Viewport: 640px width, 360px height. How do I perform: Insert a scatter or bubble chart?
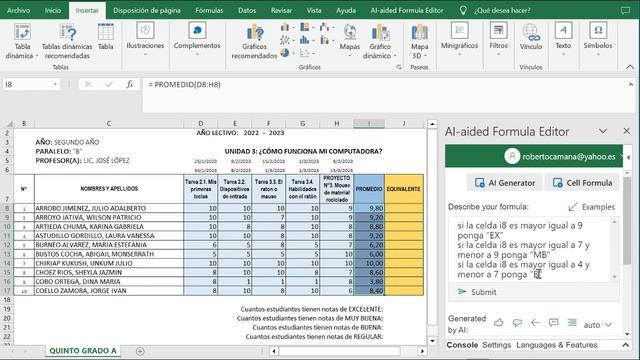click(x=306, y=53)
